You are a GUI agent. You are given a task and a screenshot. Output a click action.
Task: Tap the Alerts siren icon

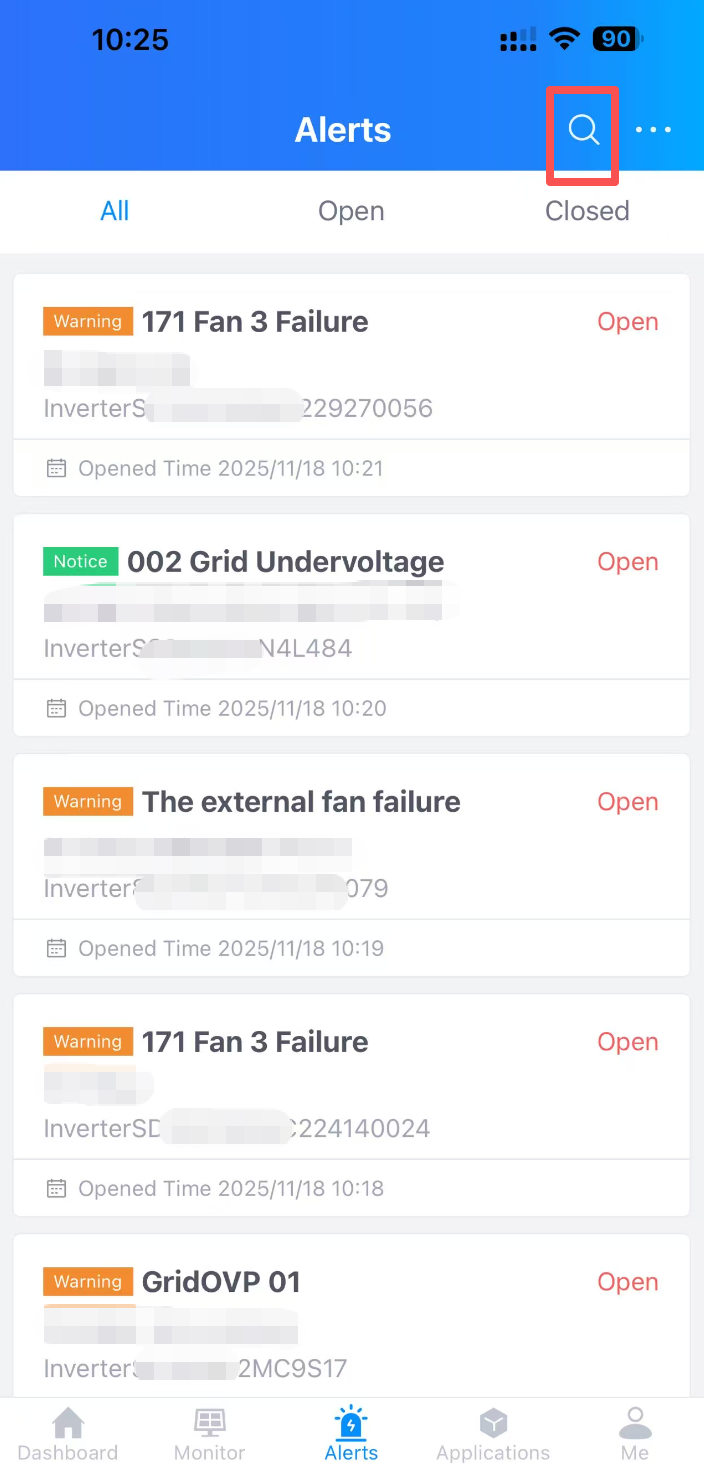coord(352,1422)
